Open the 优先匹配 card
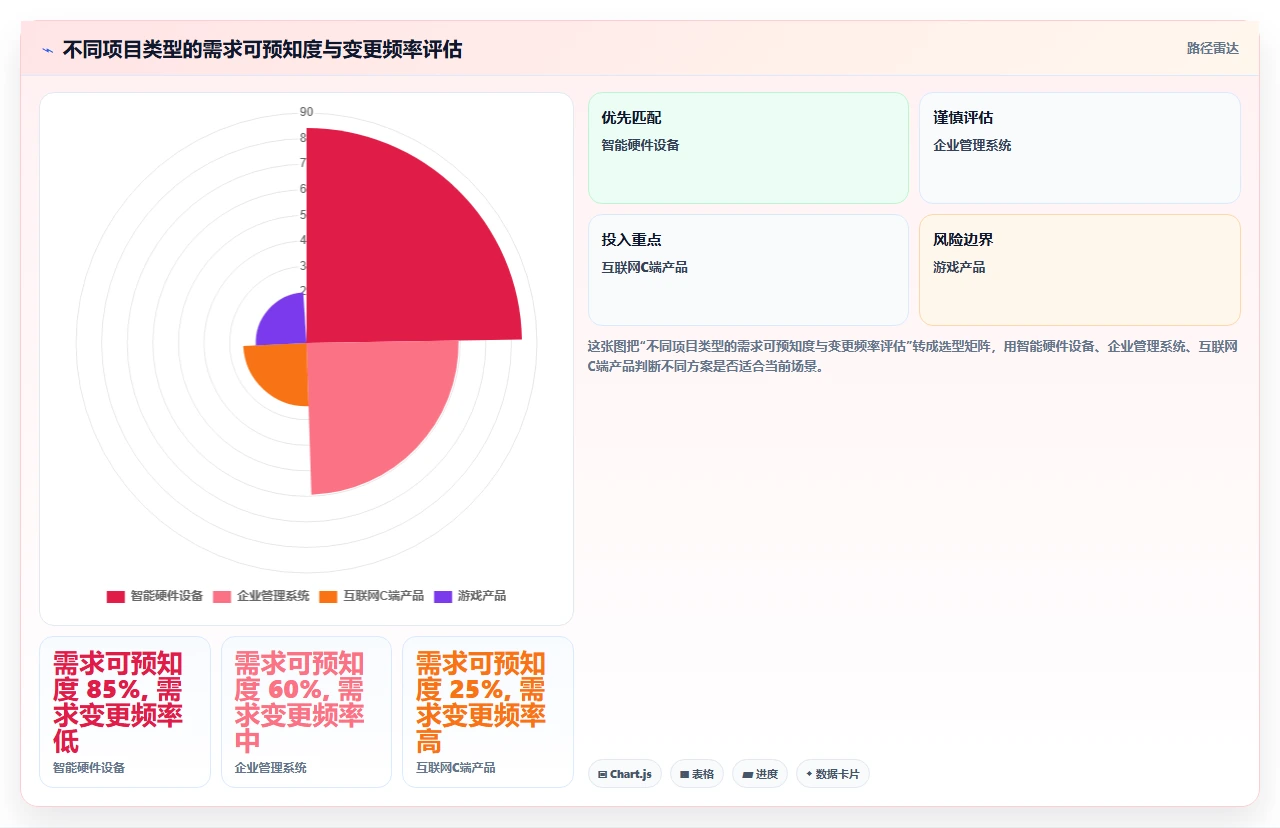 click(x=748, y=148)
